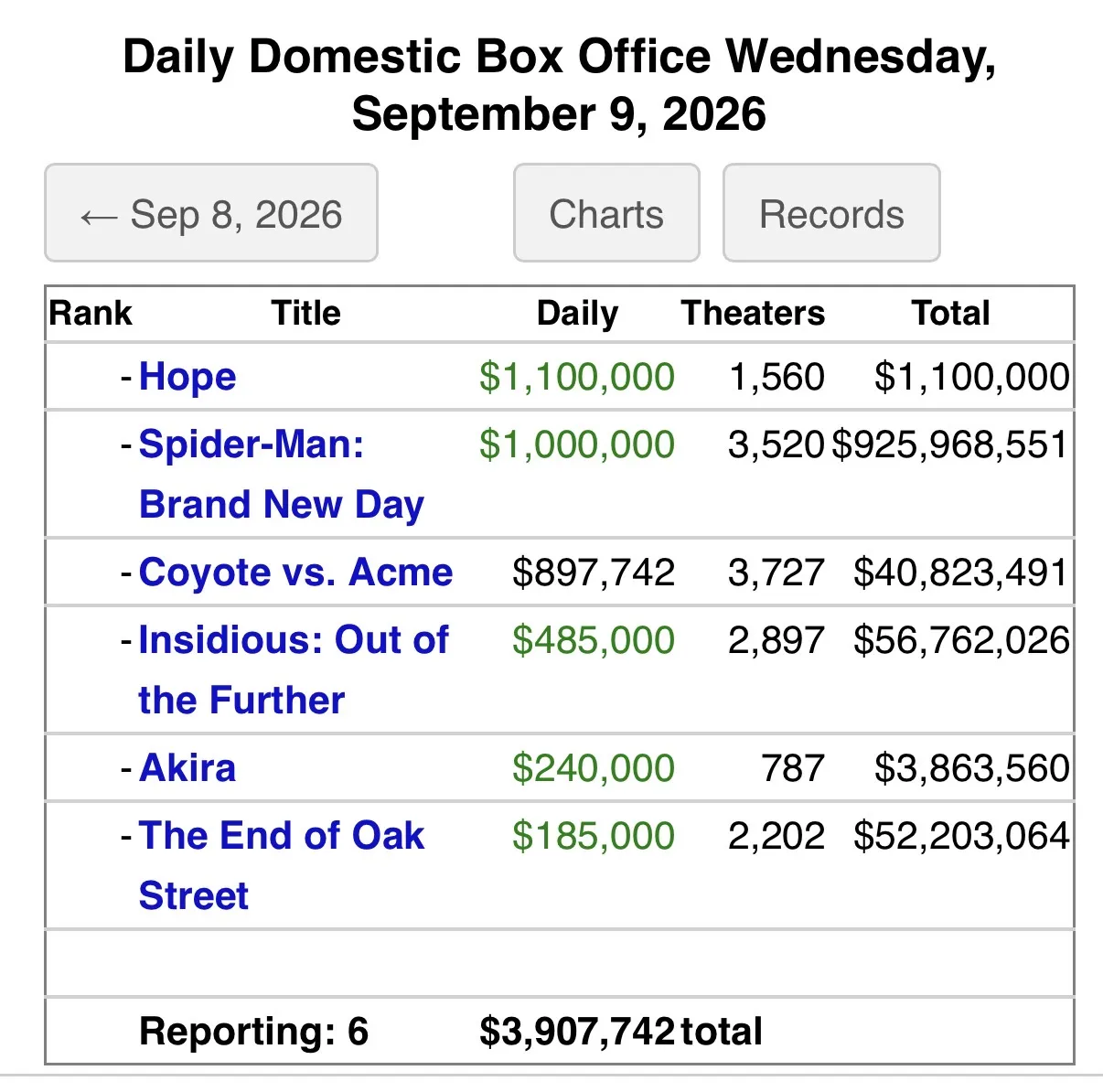Viewport: 1103px width, 1092px height.
Task: Select Spider-Man's $925,968,551 total
Action: coord(950,444)
